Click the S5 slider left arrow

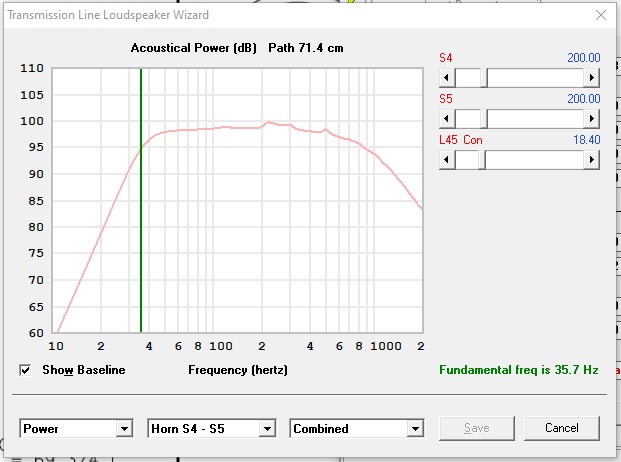[447, 118]
